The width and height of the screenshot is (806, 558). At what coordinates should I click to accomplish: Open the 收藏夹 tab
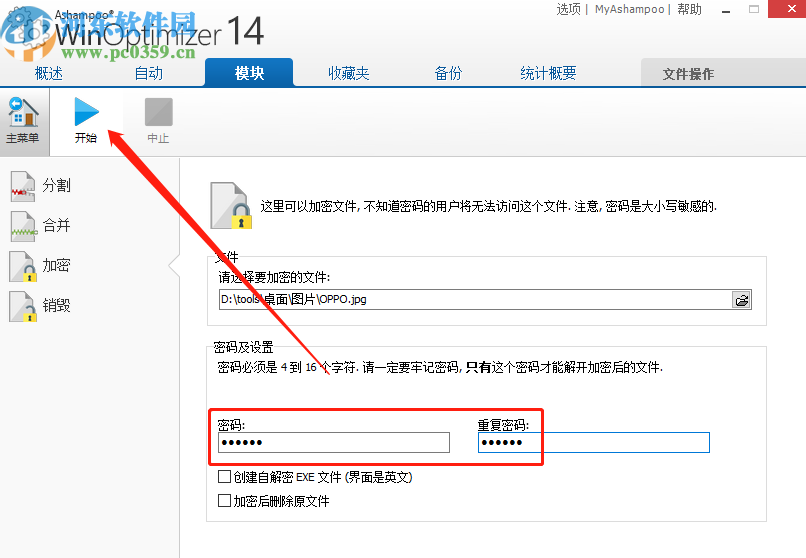click(349, 73)
